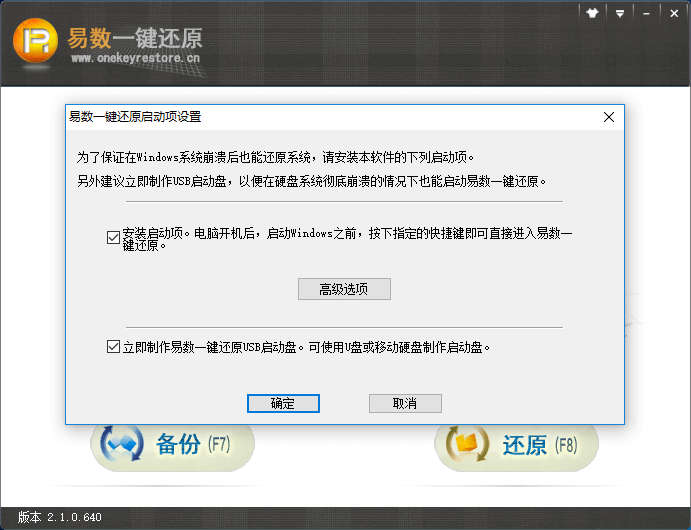Minimize the 易数一键还原 main window
Screen dimensions: 691x530
(646, 13)
